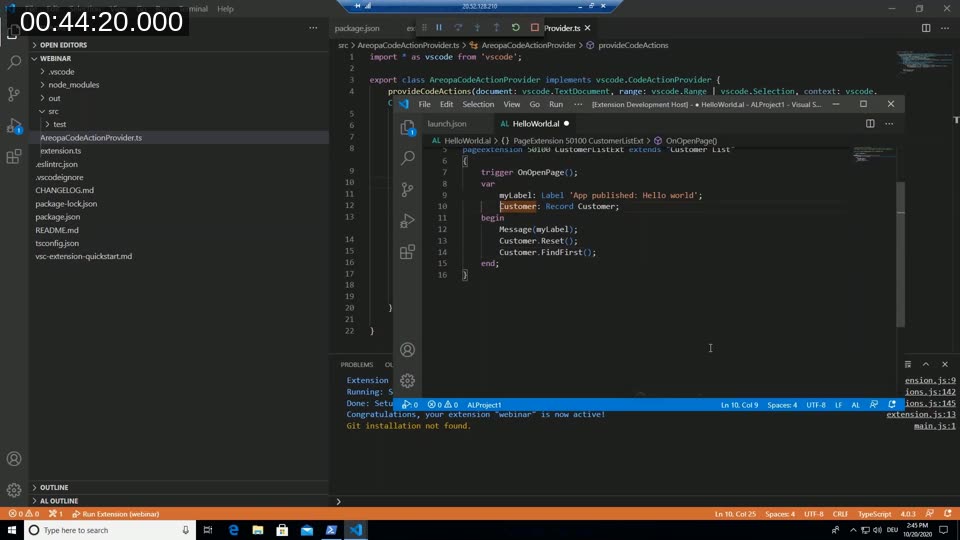Maximize the bottom panel

tap(926, 364)
